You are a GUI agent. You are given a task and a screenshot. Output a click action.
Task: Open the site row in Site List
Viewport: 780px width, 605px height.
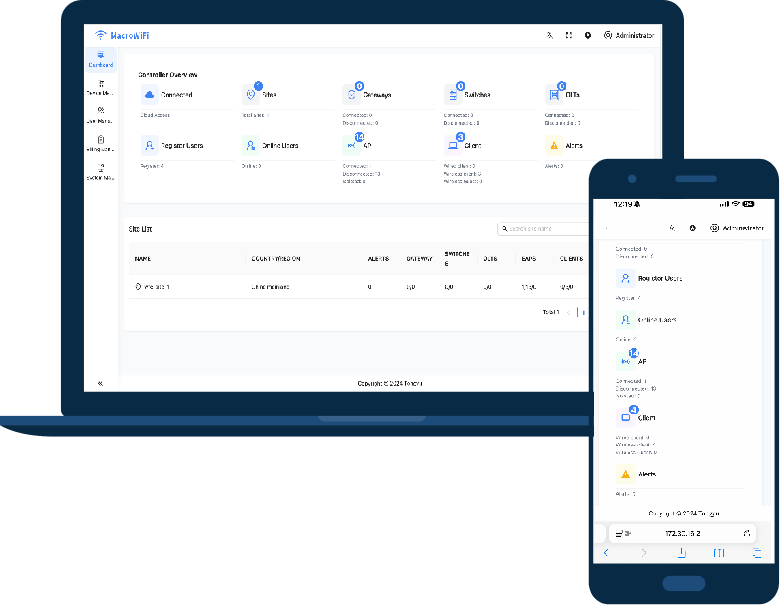153,286
